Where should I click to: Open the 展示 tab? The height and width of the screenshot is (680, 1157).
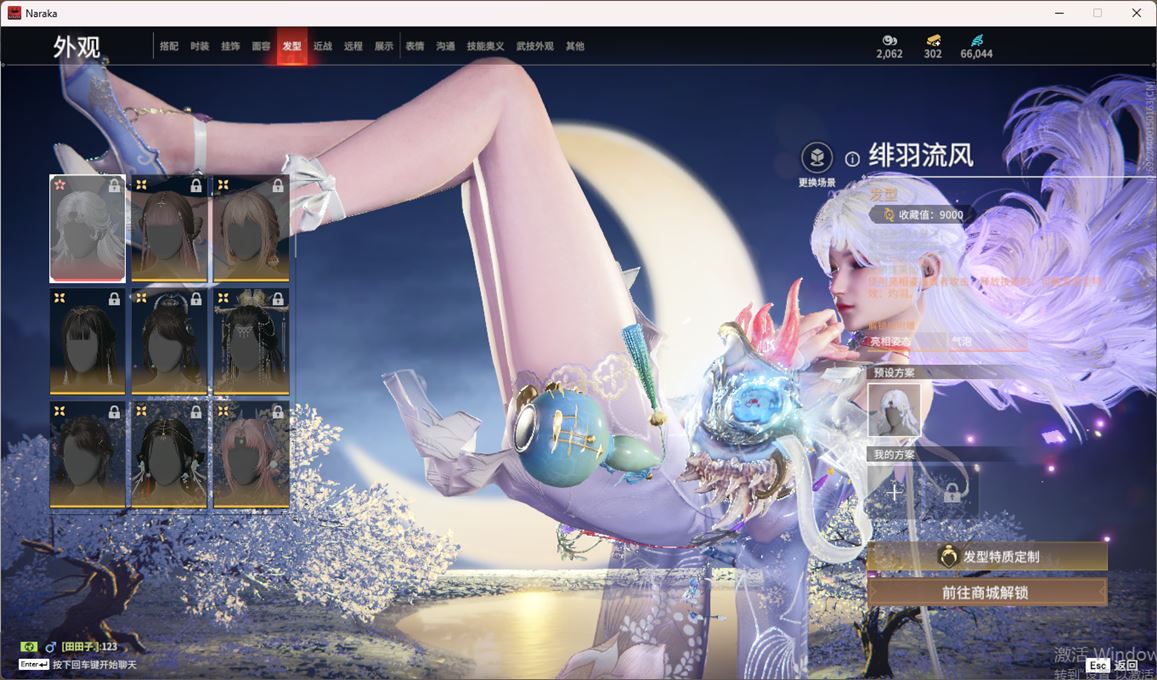pos(384,46)
